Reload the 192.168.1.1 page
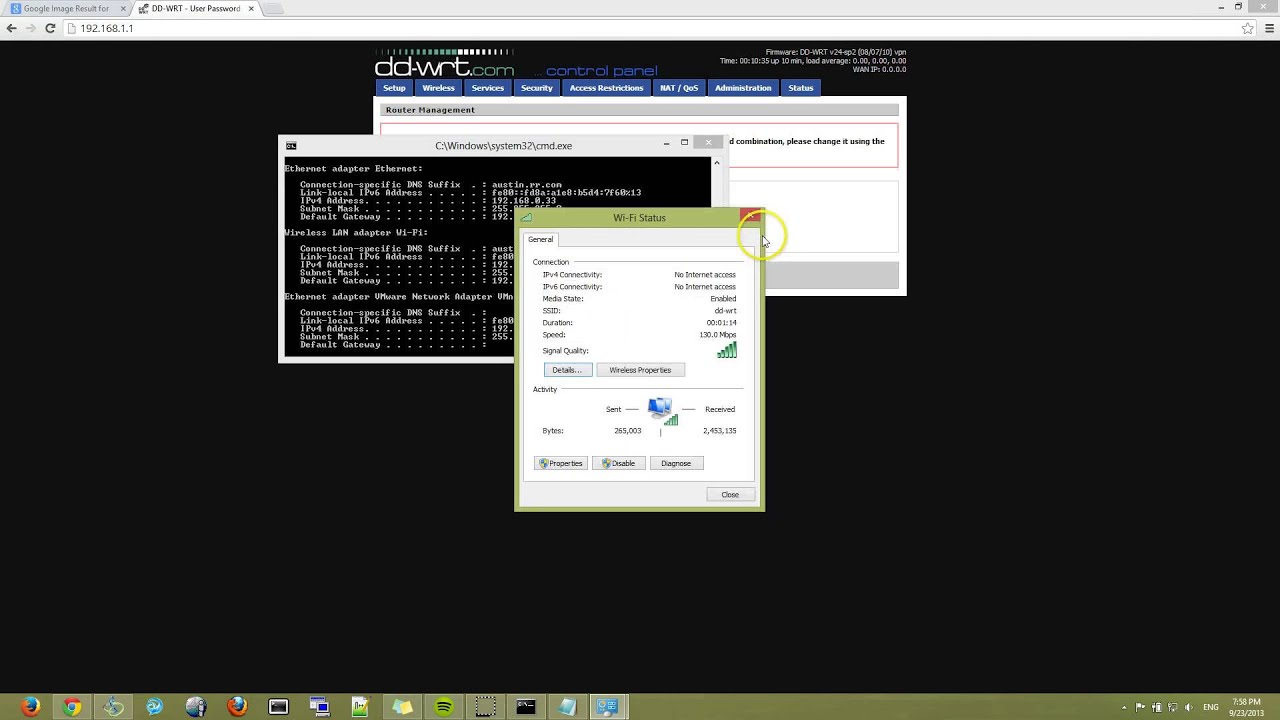Viewport: 1280px width, 720px height. coord(50,28)
